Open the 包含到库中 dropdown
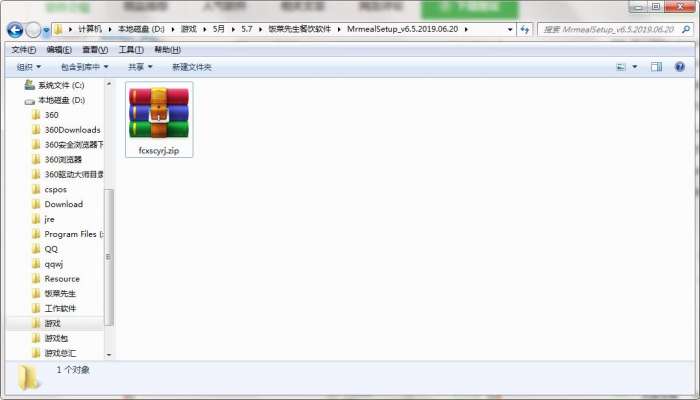The width and height of the screenshot is (700, 400). (x=84, y=67)
